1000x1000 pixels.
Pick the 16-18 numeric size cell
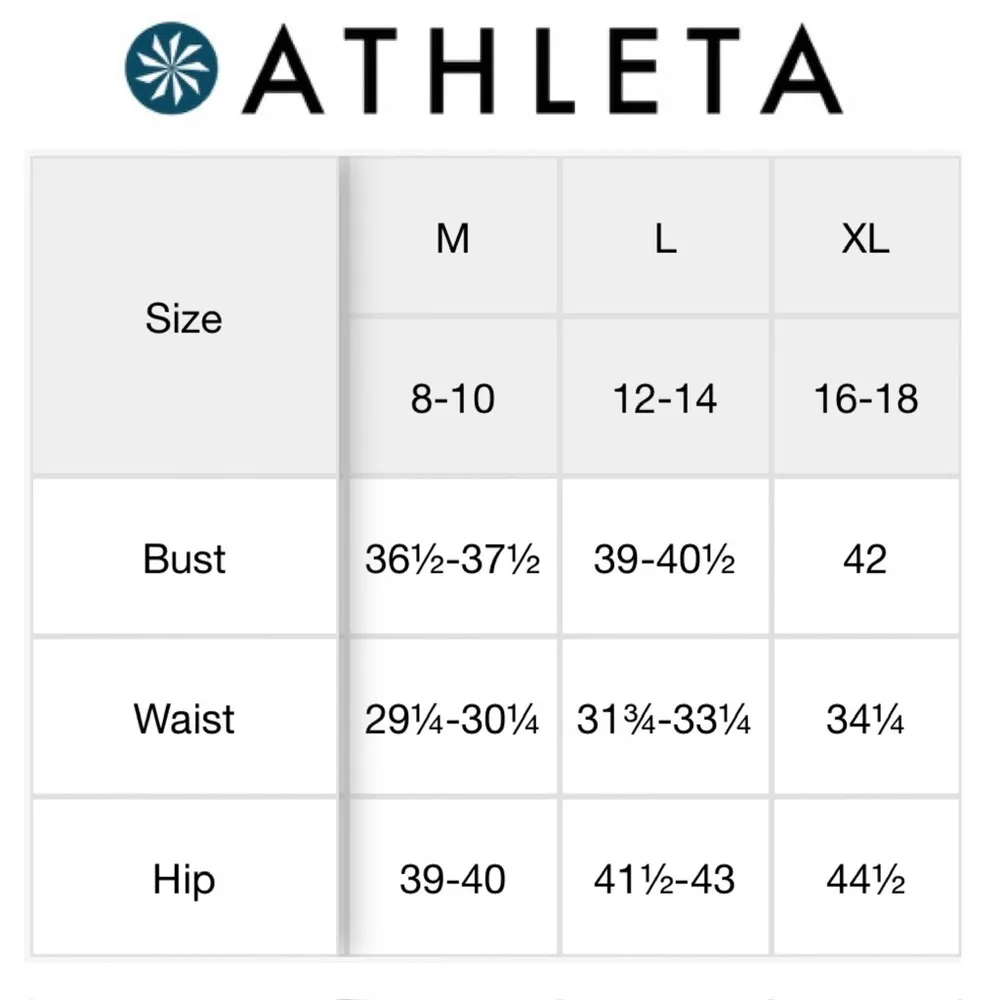[x=865, y=399]
